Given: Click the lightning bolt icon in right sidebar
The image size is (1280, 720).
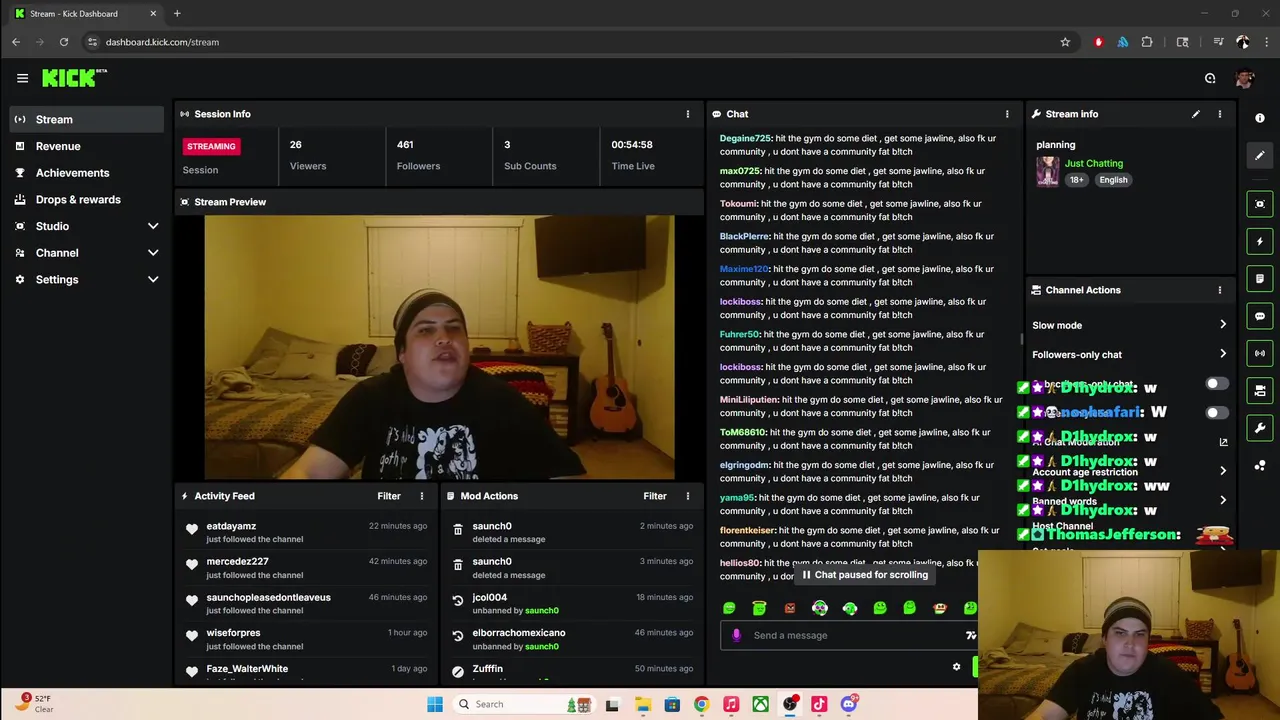Looking at the screenshot, I should 1260,241.
